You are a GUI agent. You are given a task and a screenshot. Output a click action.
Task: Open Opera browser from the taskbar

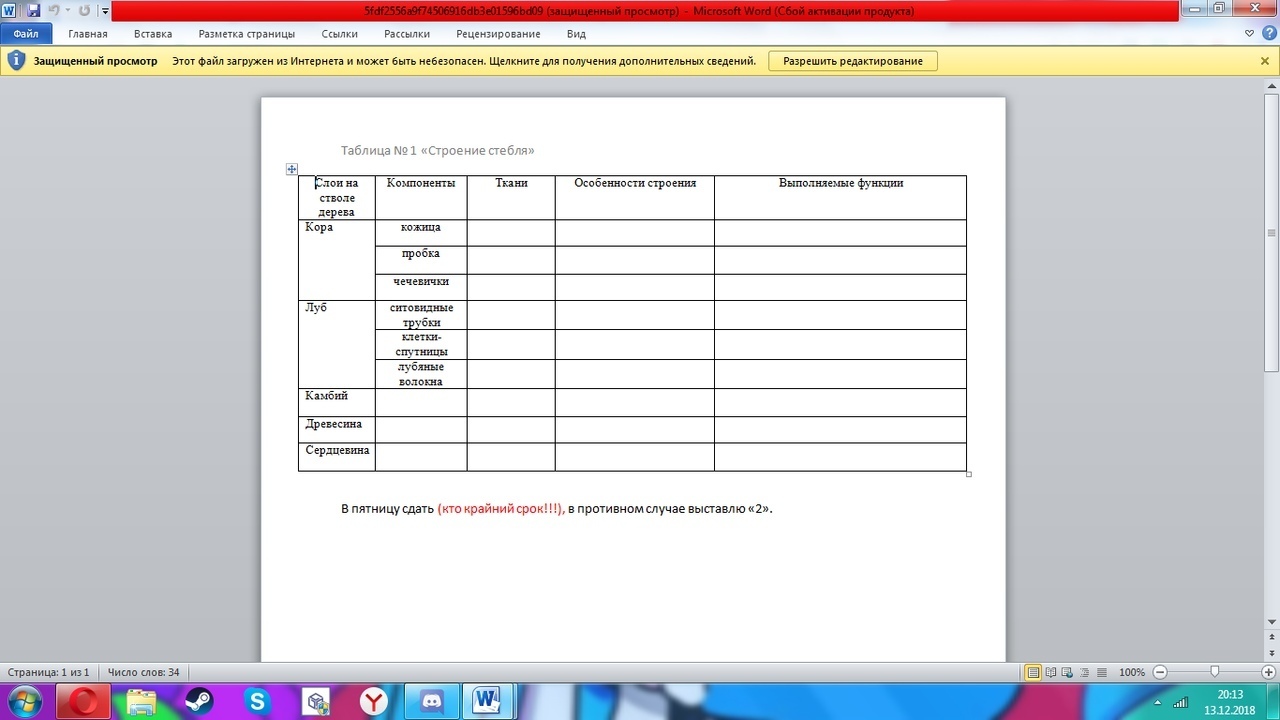[84, 702]
